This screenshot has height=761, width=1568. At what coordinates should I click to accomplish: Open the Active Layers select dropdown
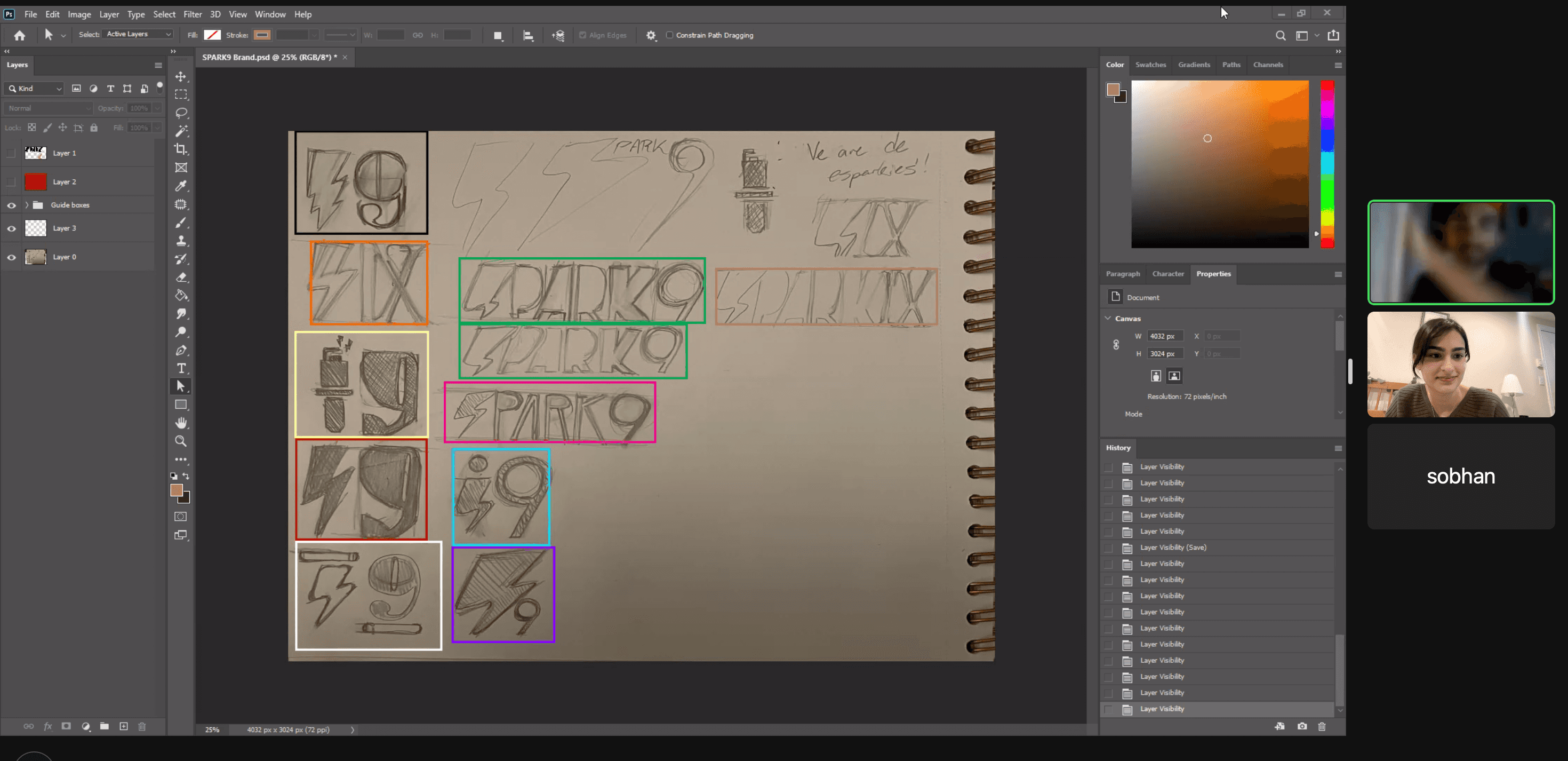click(x=138, y=35)
